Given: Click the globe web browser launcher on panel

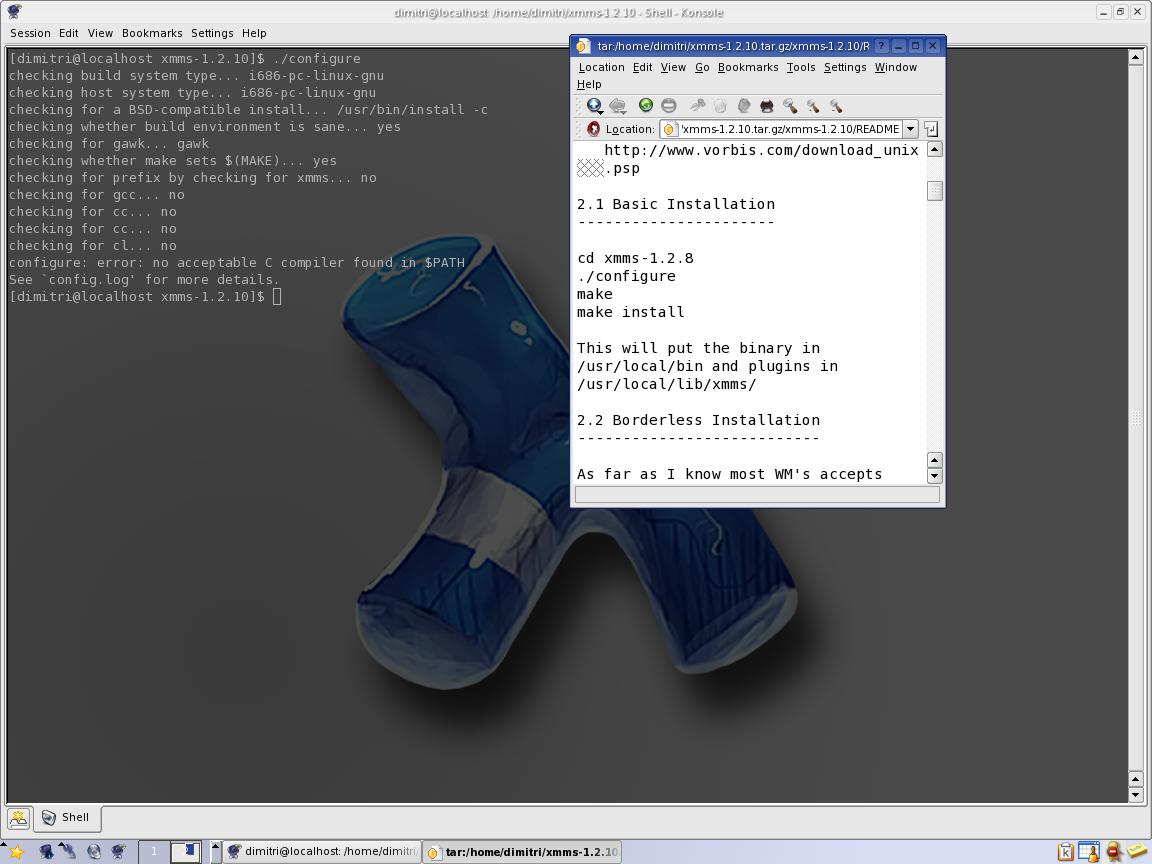Looking at the screenshot, I should click(94, 852).
